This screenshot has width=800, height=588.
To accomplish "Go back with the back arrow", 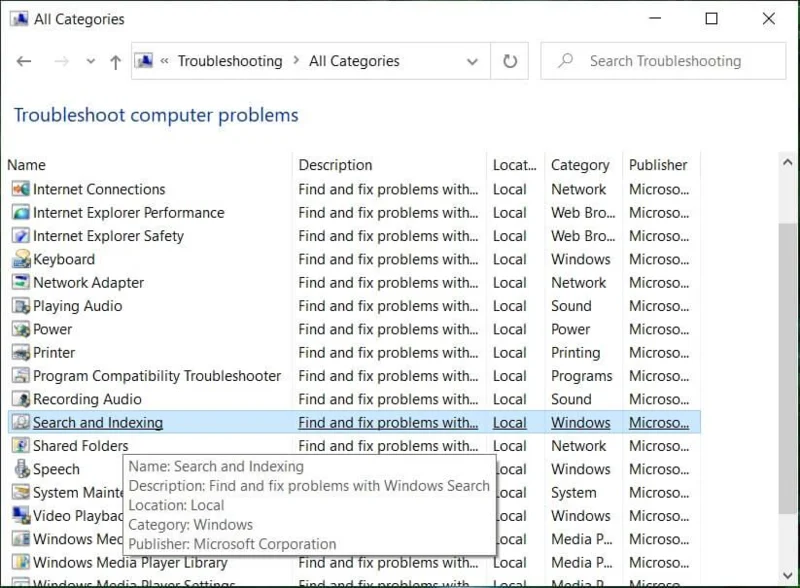I will point(24,61).
